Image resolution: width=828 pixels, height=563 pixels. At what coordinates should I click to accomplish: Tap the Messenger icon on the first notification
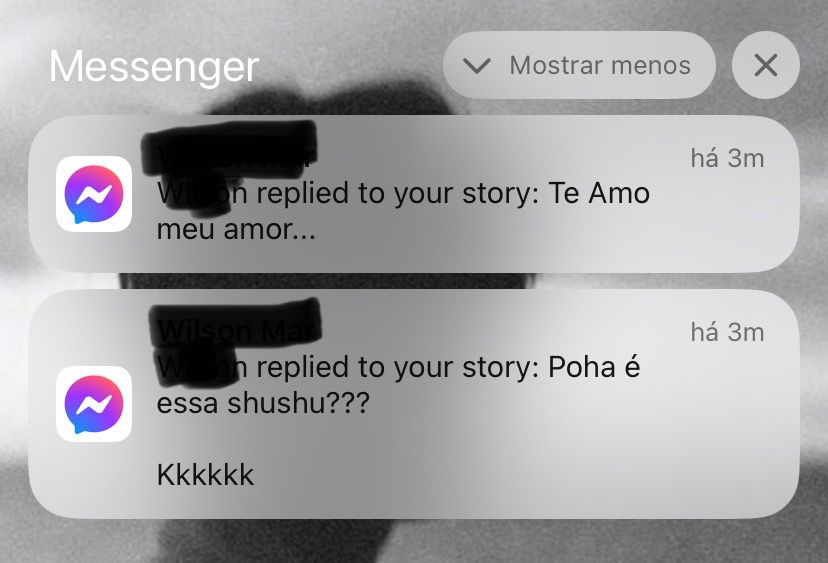[x=94, y=194]
